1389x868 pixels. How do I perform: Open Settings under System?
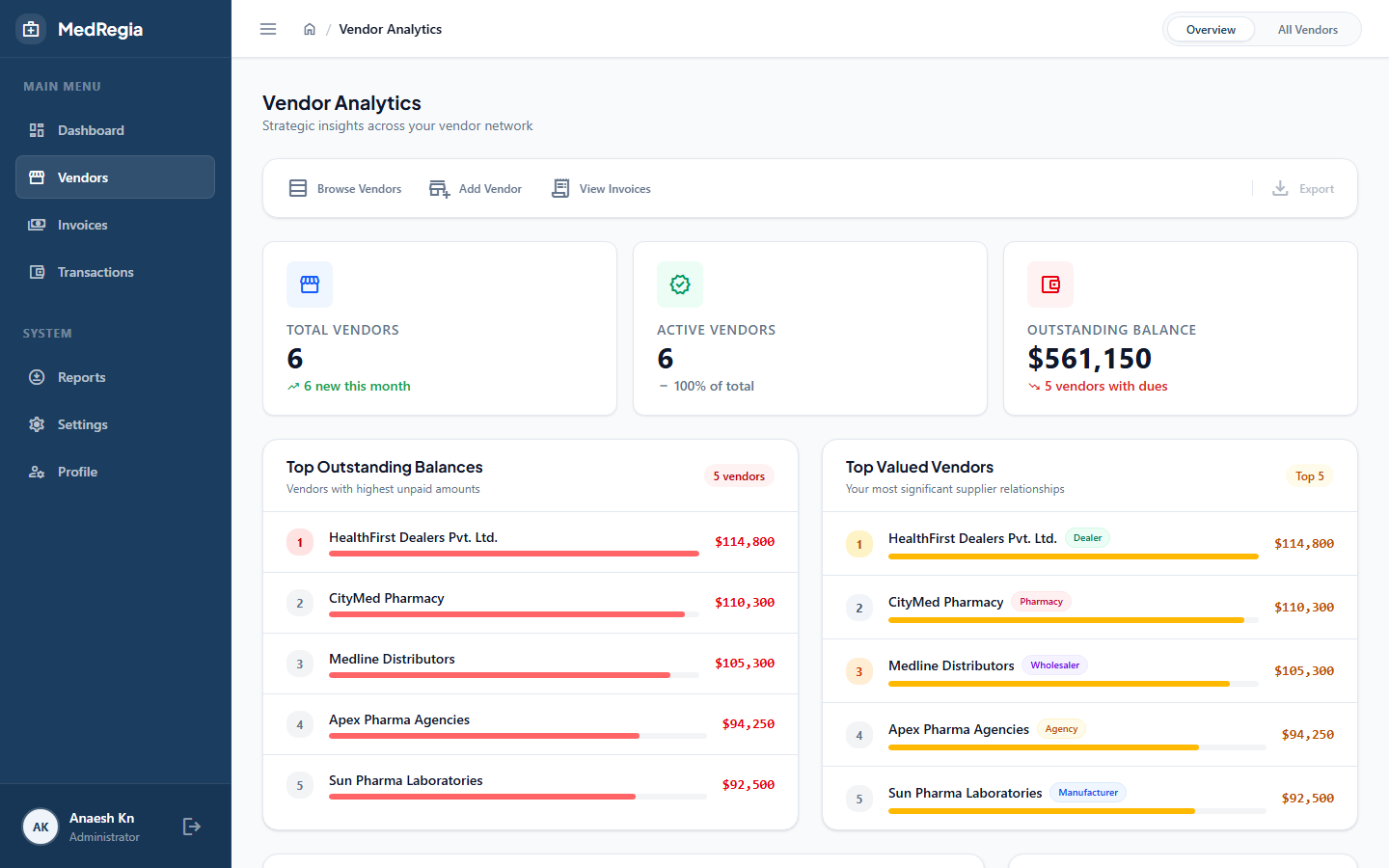coord(115,424)
